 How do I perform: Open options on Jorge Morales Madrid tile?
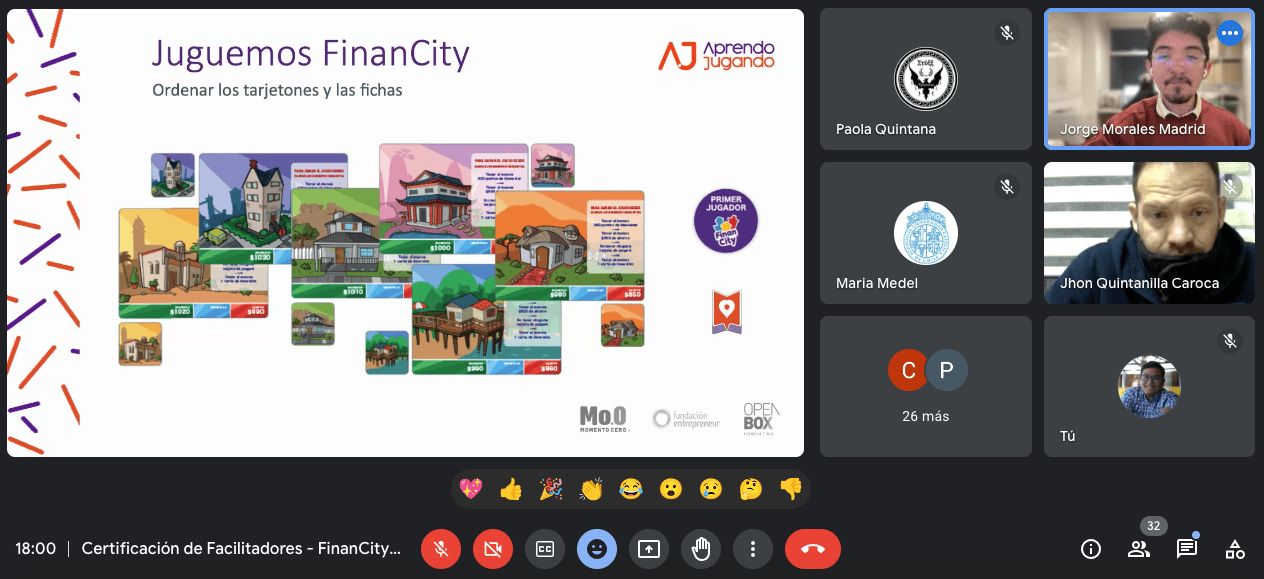pos(1230,33)
